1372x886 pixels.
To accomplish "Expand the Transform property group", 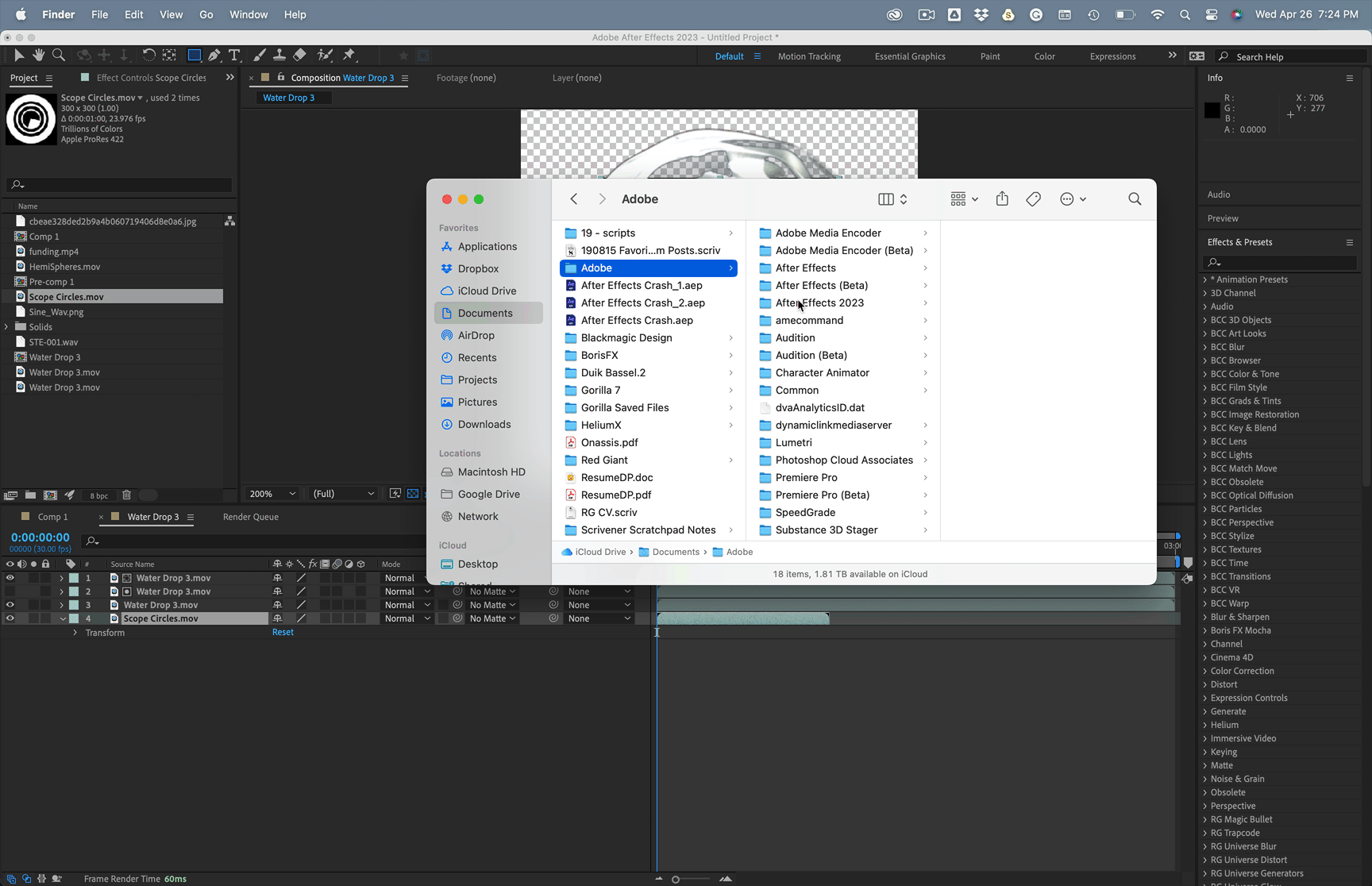I will pos(75,633).
